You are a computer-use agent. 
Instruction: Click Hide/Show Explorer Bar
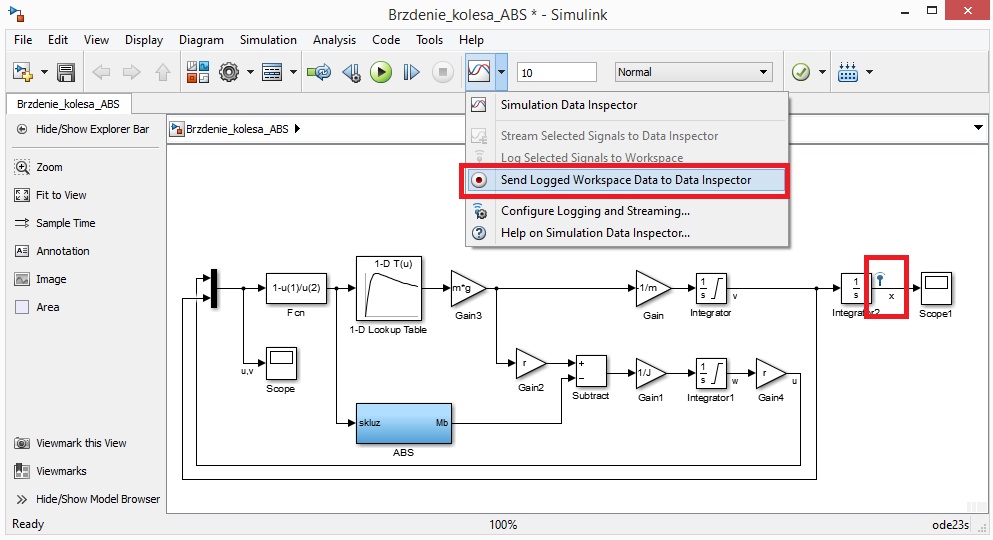(84, 129)
